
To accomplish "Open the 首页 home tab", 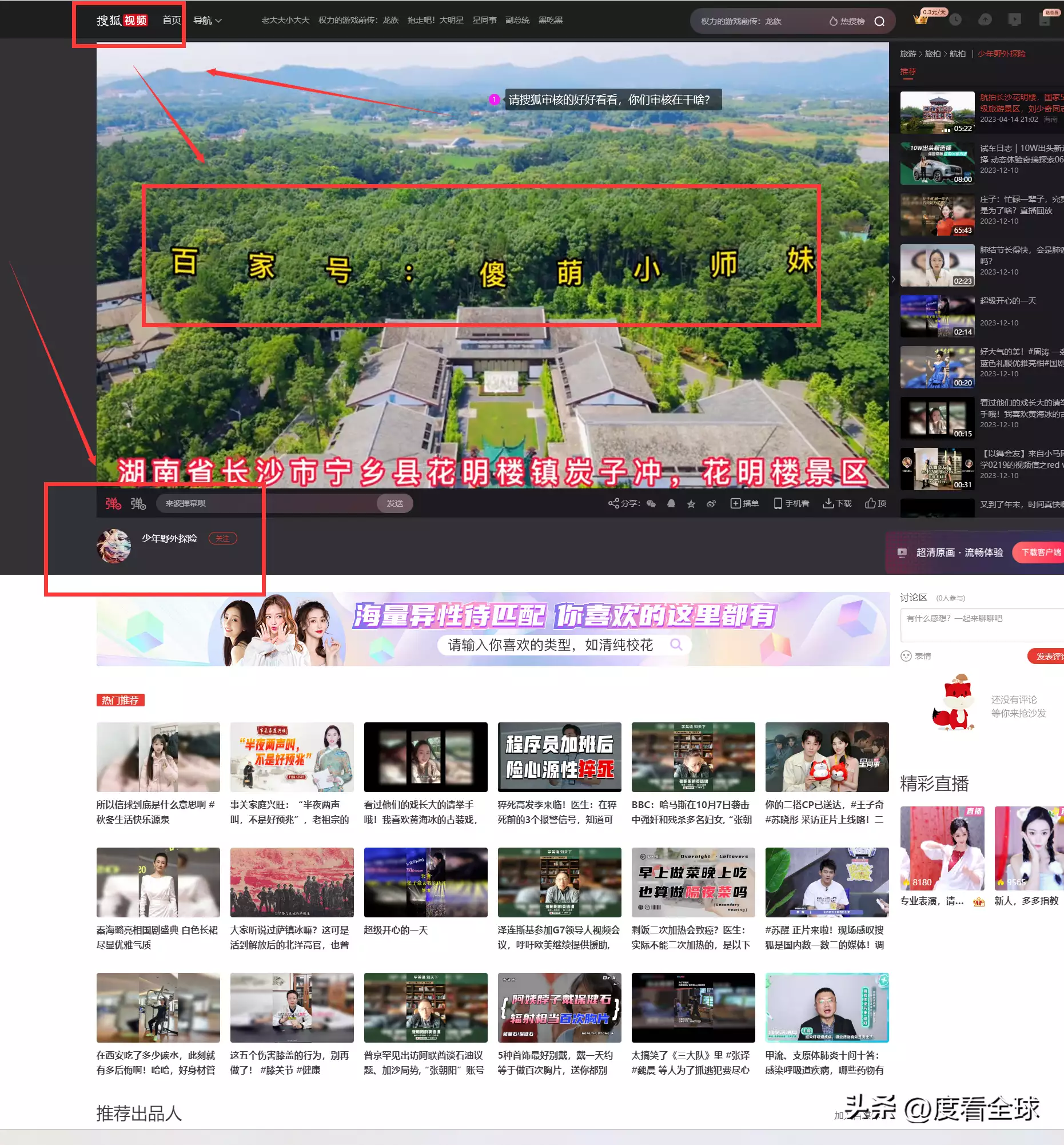I will tap(172, 20).
